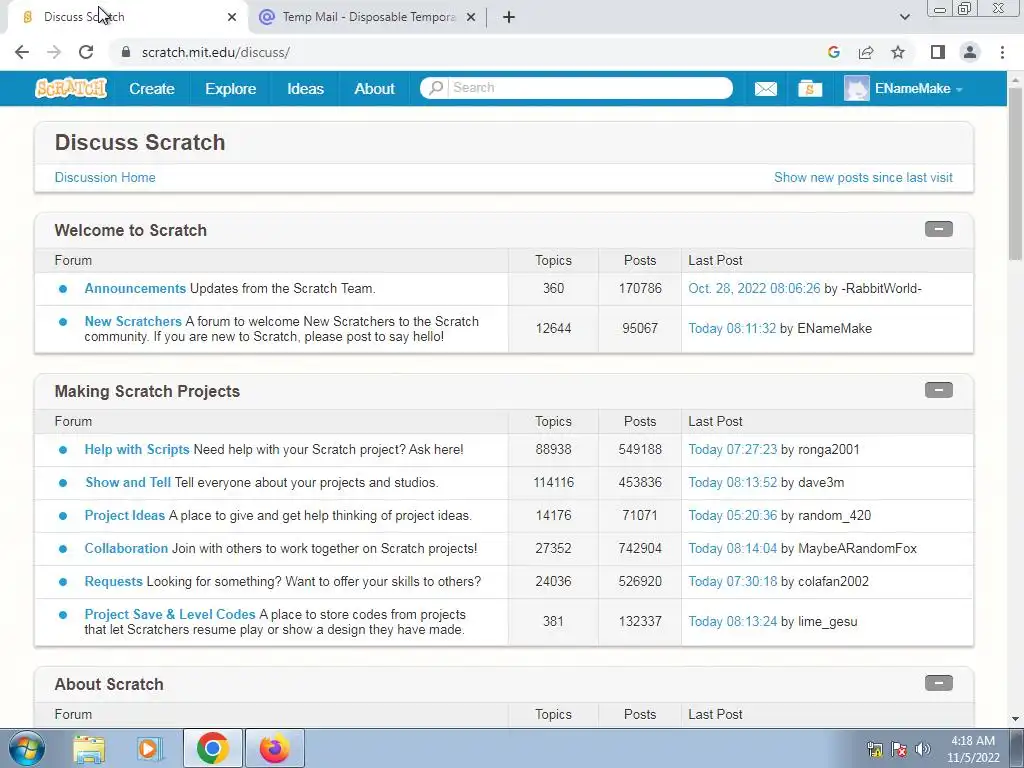Open the Help with Scripts forum
1024x768 pixels.
point(137,449)
